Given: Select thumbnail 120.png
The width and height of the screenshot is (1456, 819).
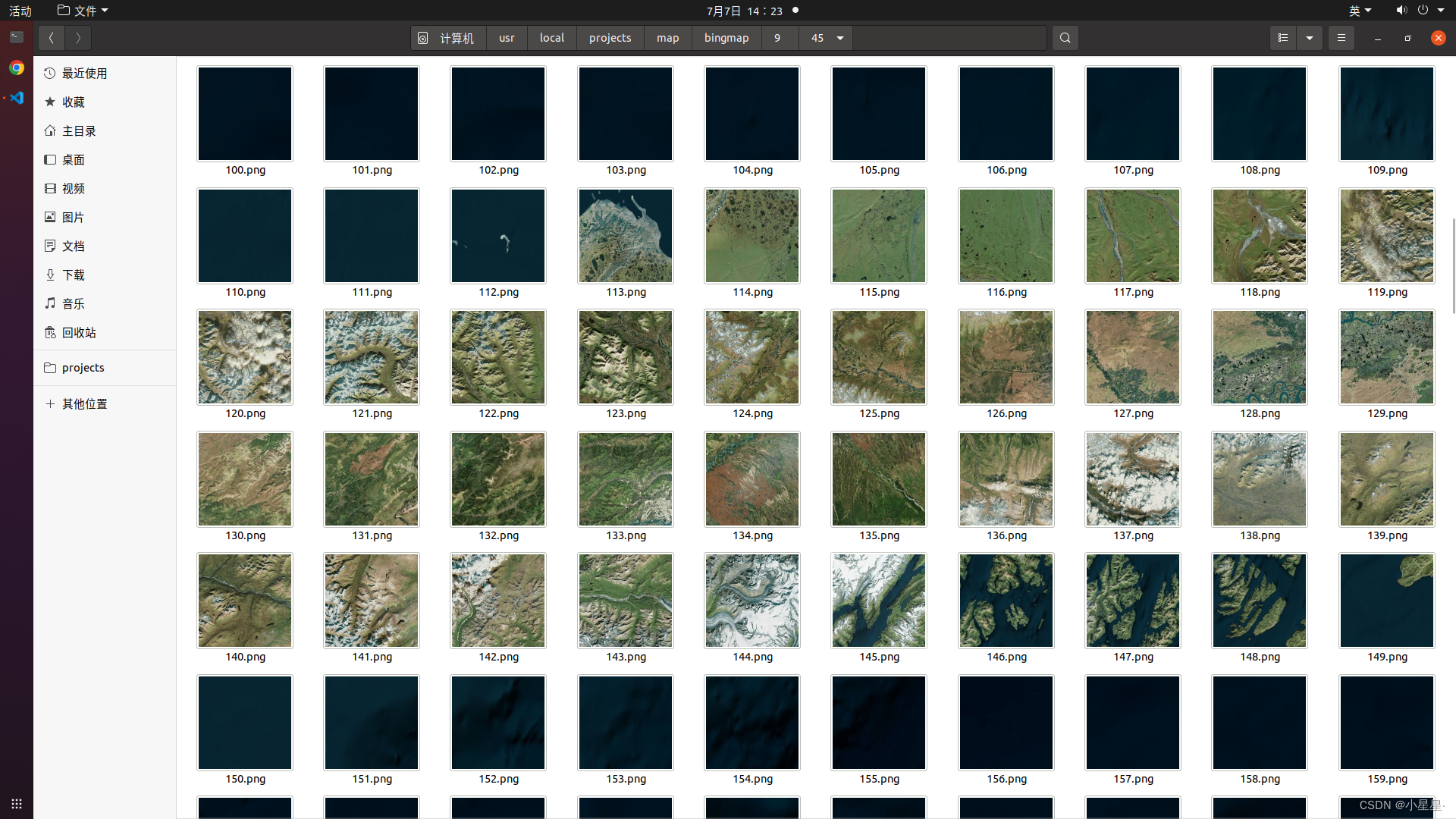Looking at the screenshot, I should click(245, 357).
